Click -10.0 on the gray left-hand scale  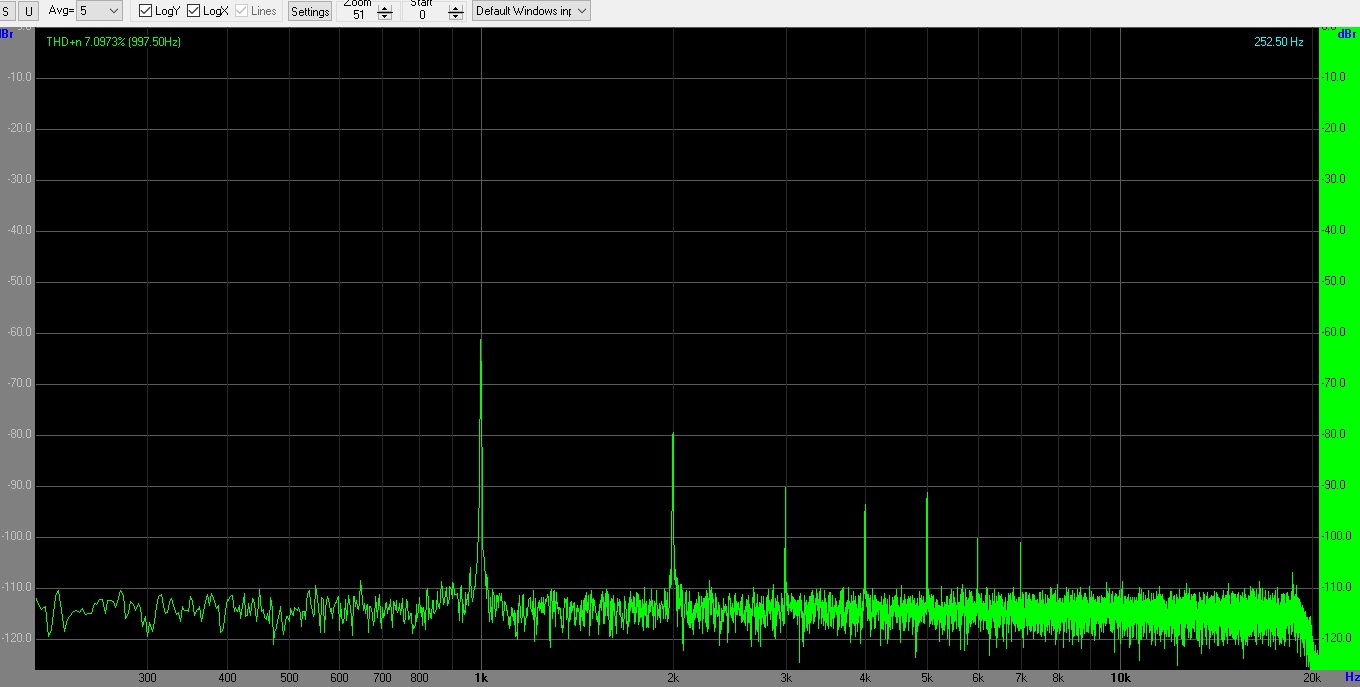19,77
